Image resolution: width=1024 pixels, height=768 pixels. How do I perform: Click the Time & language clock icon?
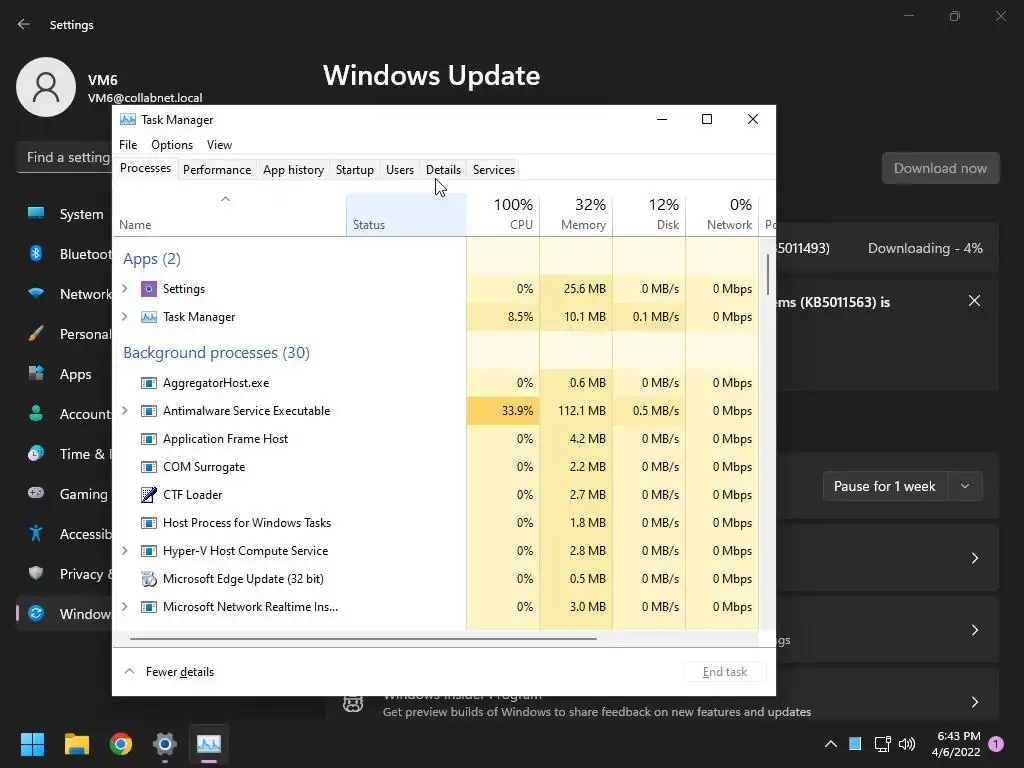pyautogui.click(x=36, y=453)
